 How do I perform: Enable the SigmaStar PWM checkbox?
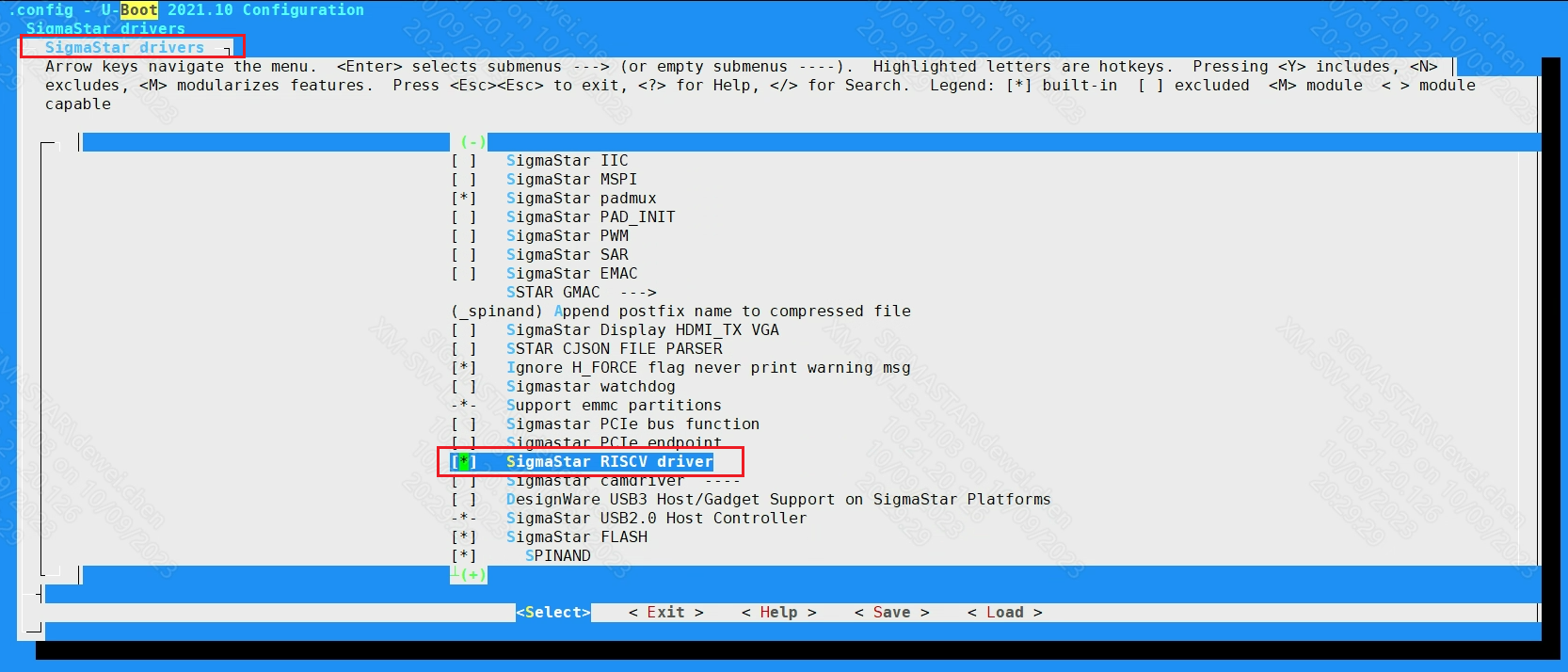pos(464,236)
